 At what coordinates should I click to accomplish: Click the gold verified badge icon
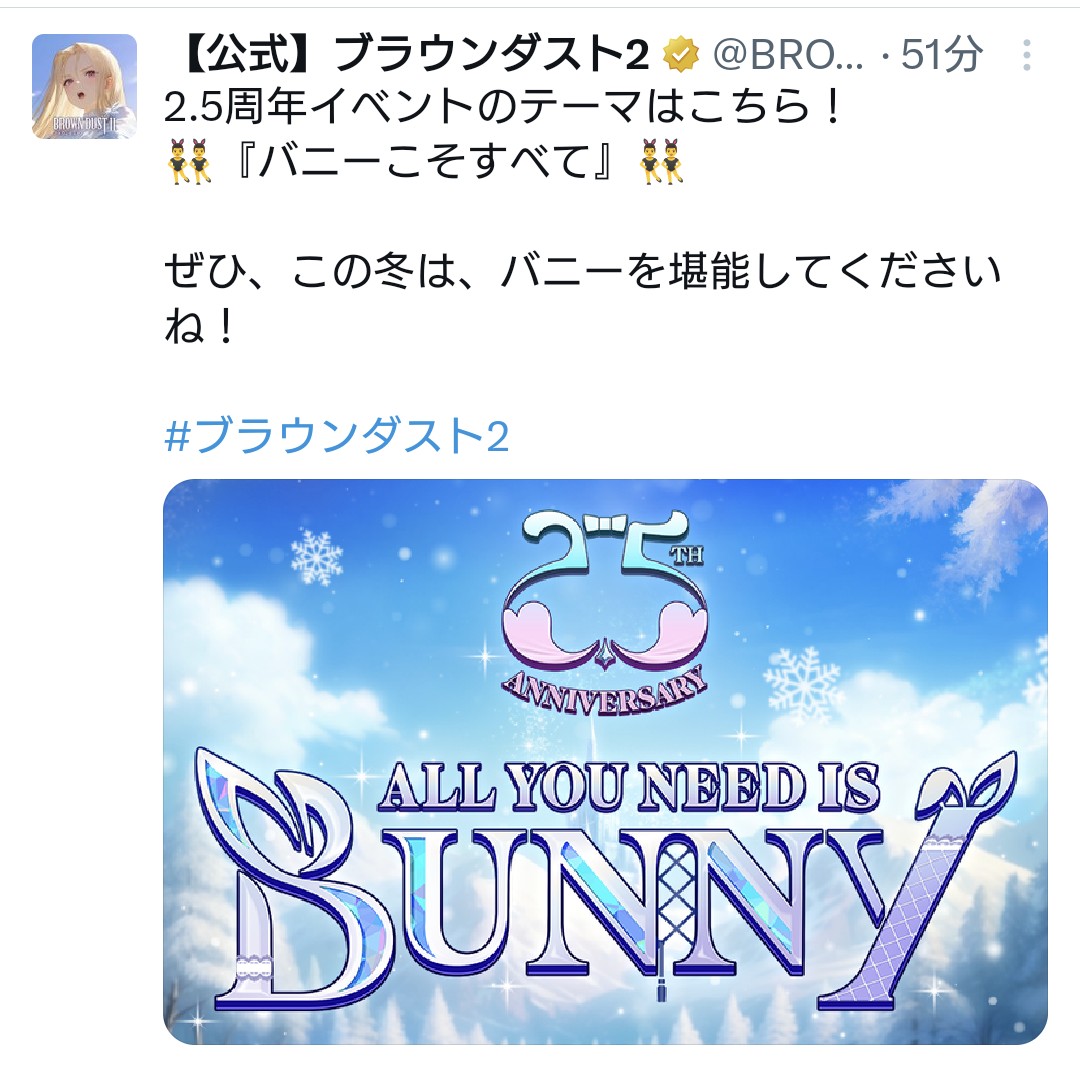[x=681, y=55]
